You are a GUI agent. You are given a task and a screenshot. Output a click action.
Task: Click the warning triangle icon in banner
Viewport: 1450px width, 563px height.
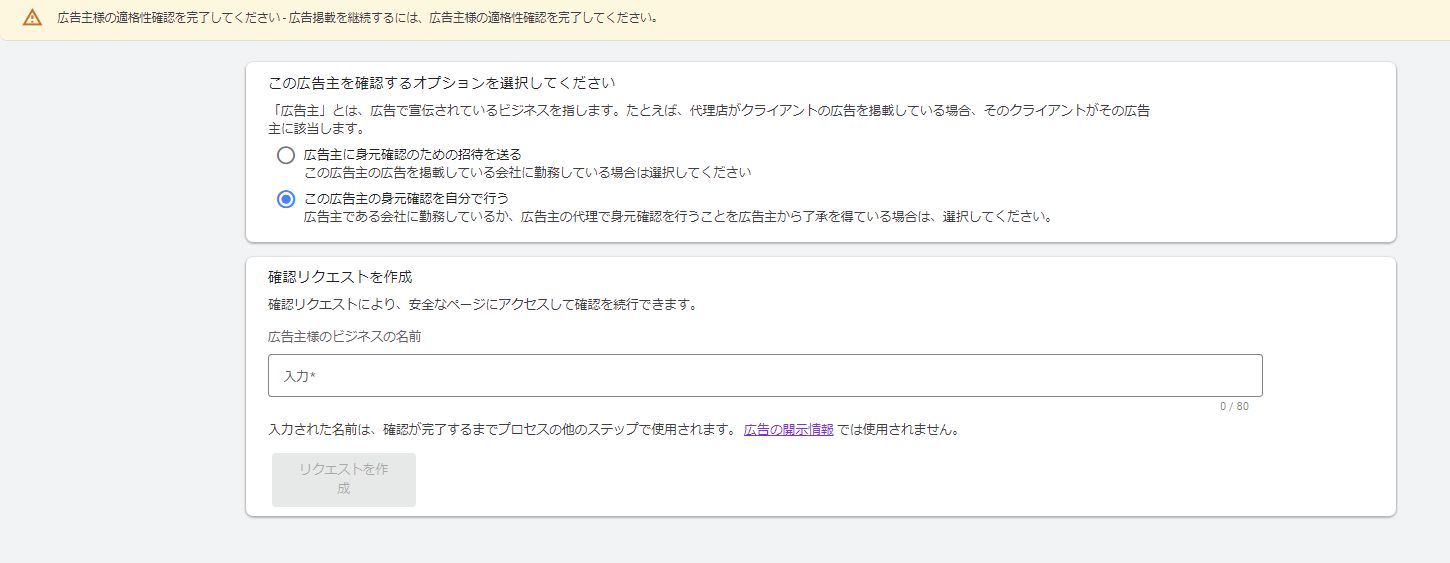coord(33,18)
